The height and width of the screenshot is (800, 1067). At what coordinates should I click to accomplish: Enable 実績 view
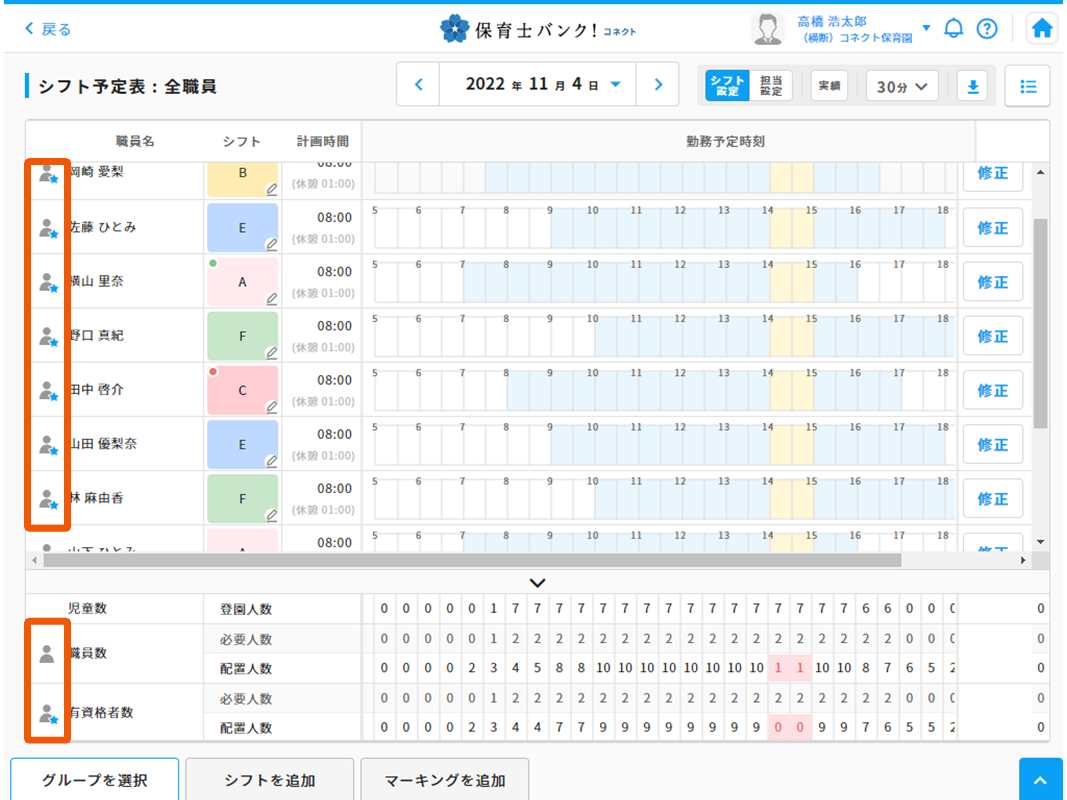[x=829, y=86]
